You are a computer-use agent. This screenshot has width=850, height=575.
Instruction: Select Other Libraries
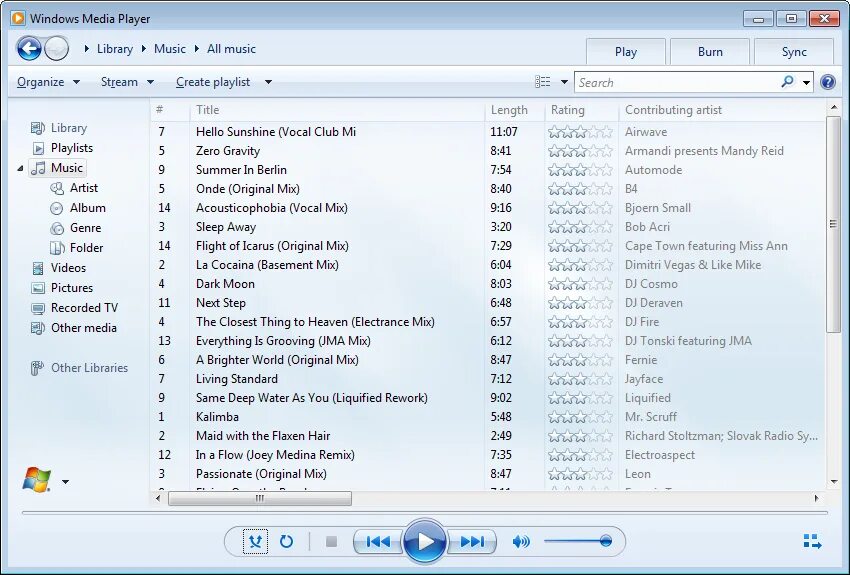tap(79, 369)
